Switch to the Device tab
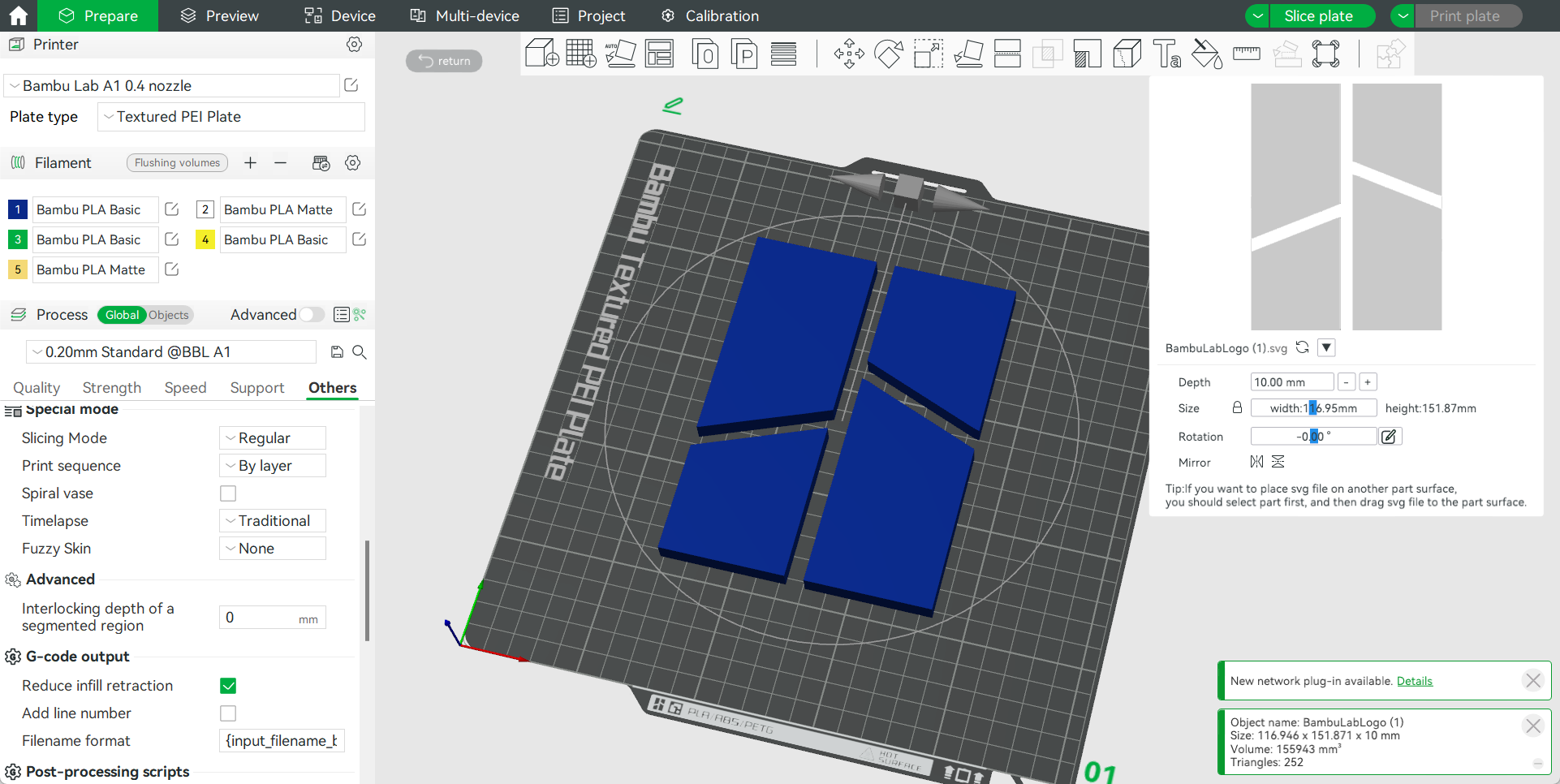Viewport: 1560px width, 784px height. (x=340, y=16)
